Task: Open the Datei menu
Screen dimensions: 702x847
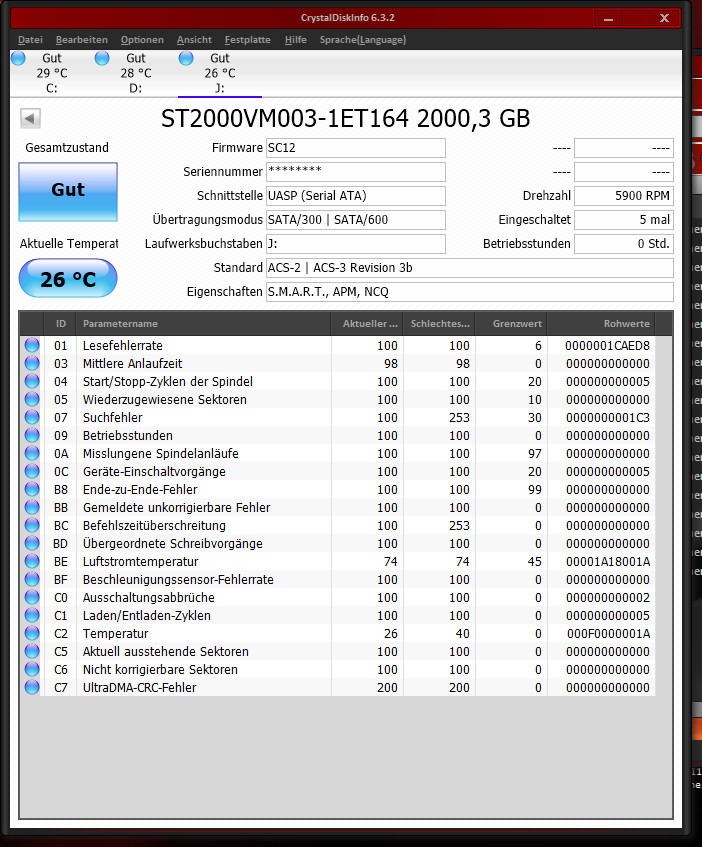Action: coord(30,39)
